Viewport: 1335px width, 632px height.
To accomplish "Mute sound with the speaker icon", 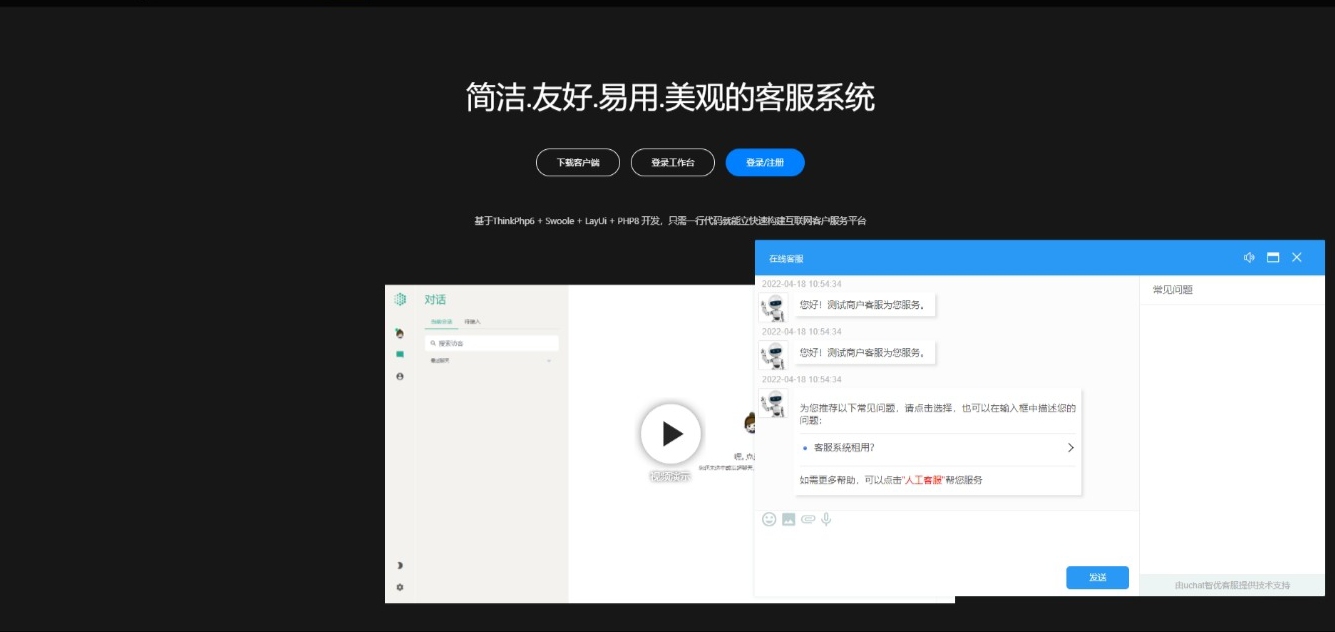I will tap(1249, 257).
